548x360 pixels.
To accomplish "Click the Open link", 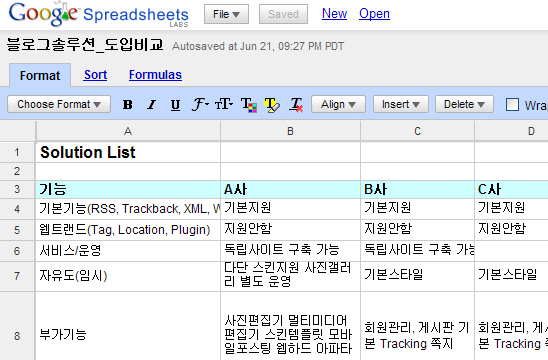I will coord(374,14).
